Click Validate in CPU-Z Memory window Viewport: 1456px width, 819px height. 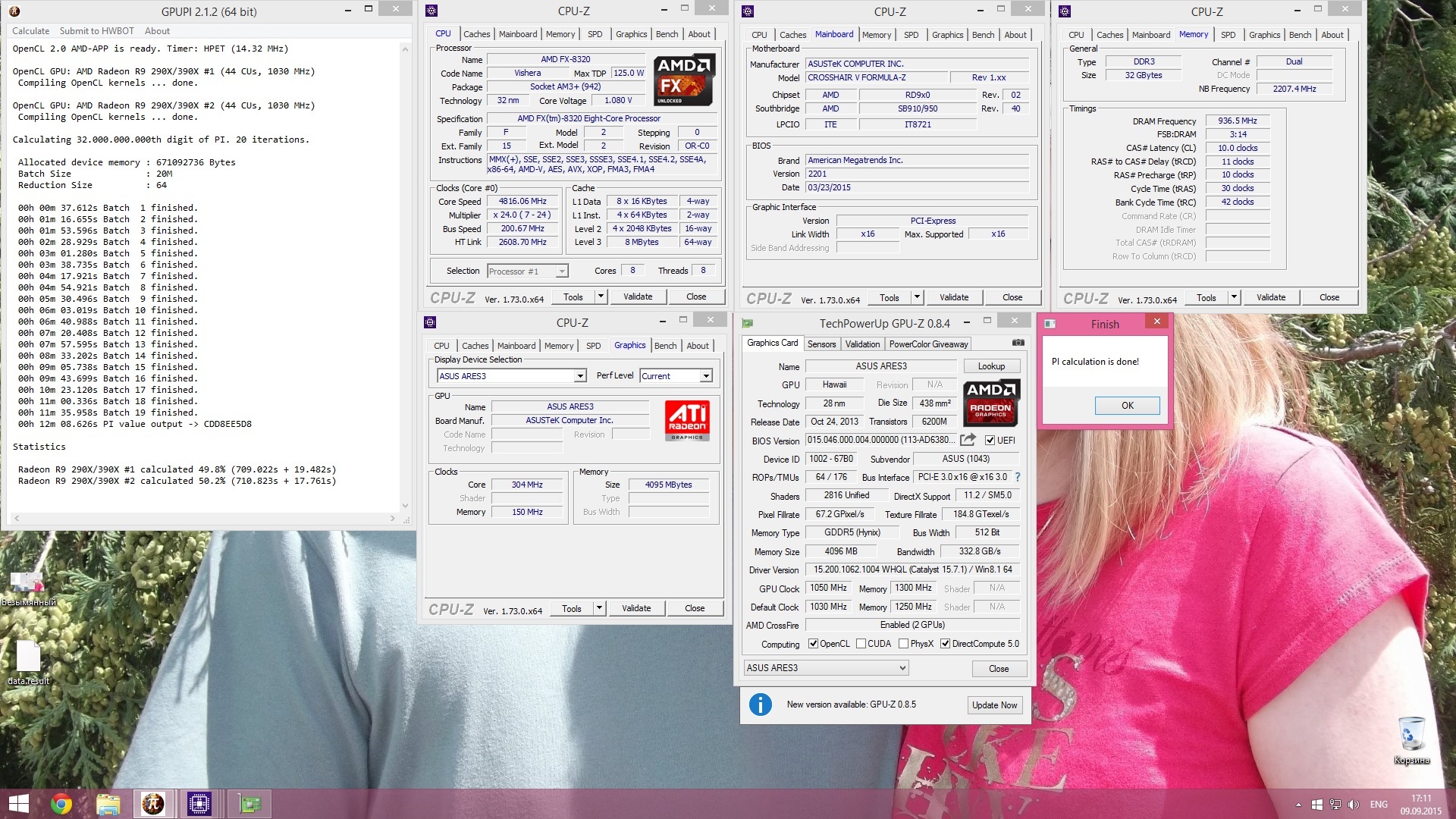coord(1270,297)
